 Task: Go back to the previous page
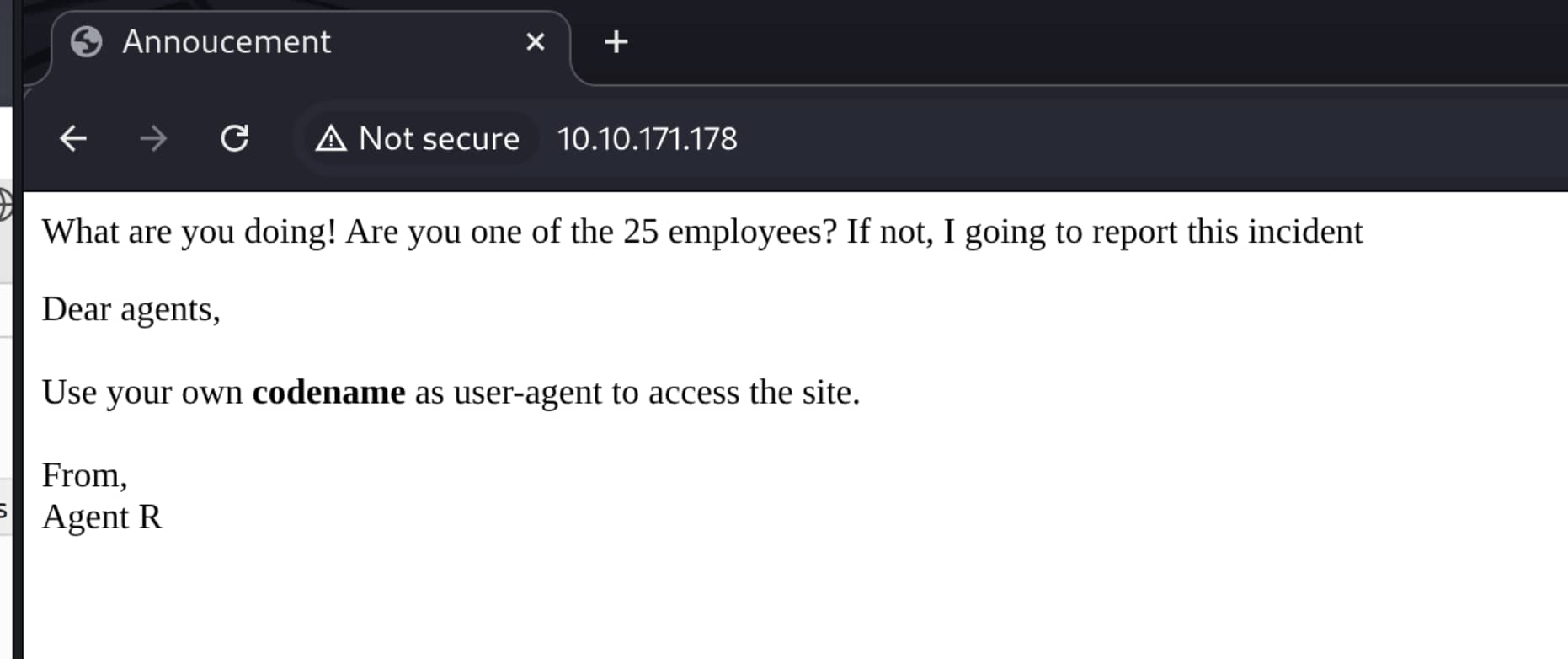[73, 138]
